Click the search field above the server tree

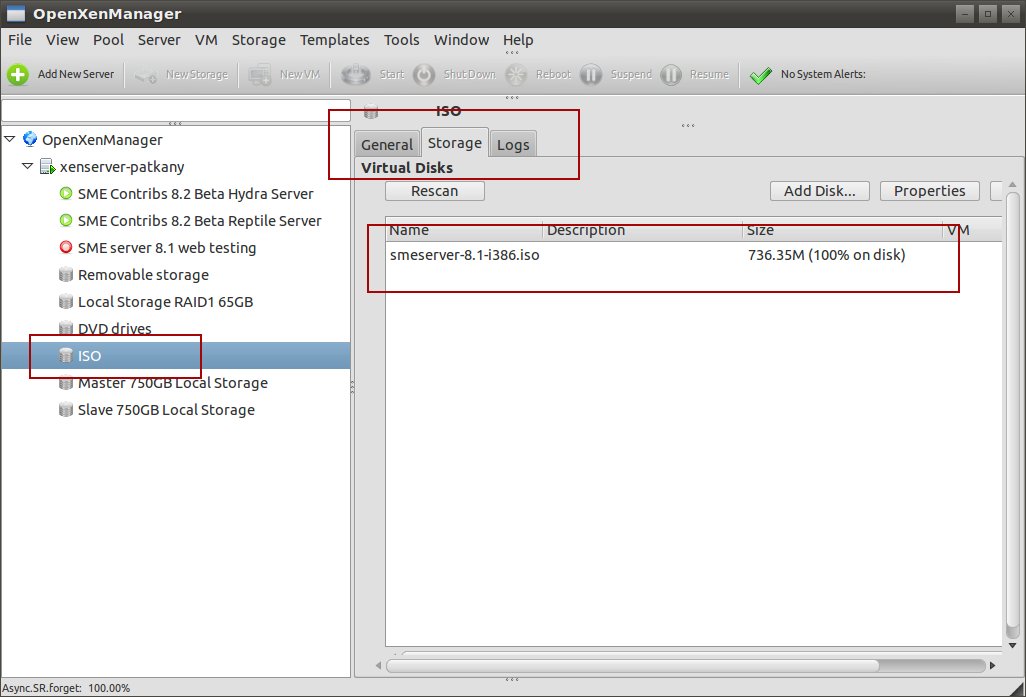[x=176, y=110]
